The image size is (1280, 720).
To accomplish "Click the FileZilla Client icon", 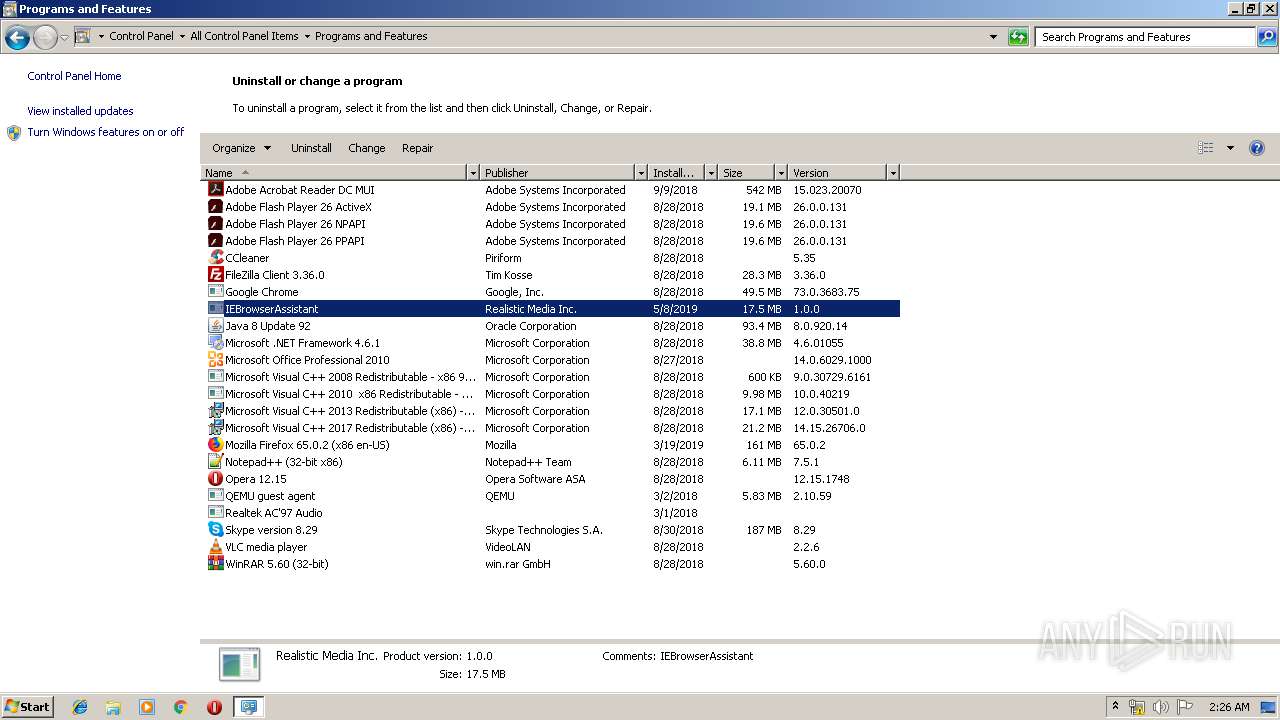I will click(215, 275).
